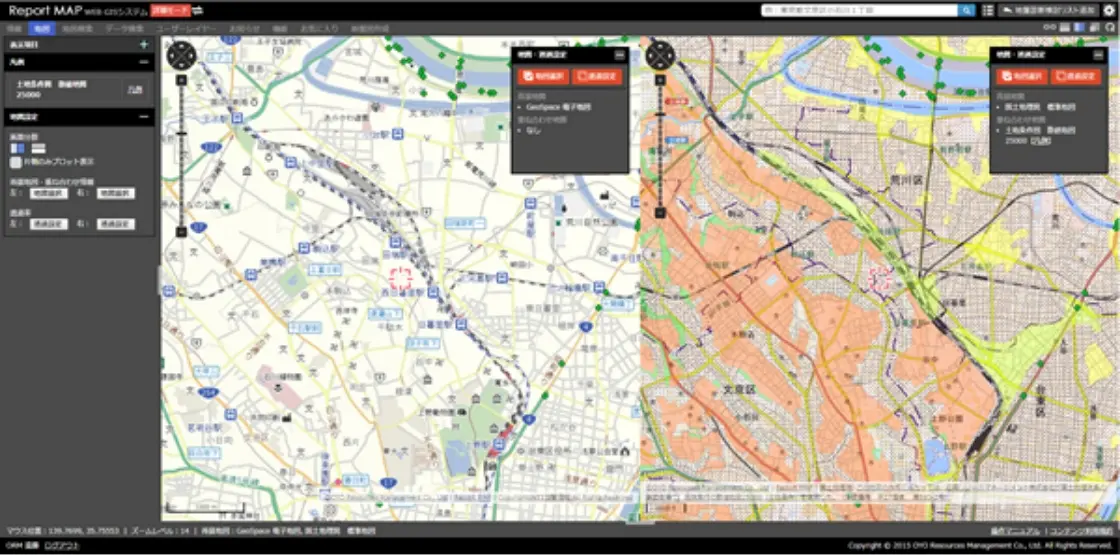Collapse the map settings sidebar section

[x=144, y=117]
